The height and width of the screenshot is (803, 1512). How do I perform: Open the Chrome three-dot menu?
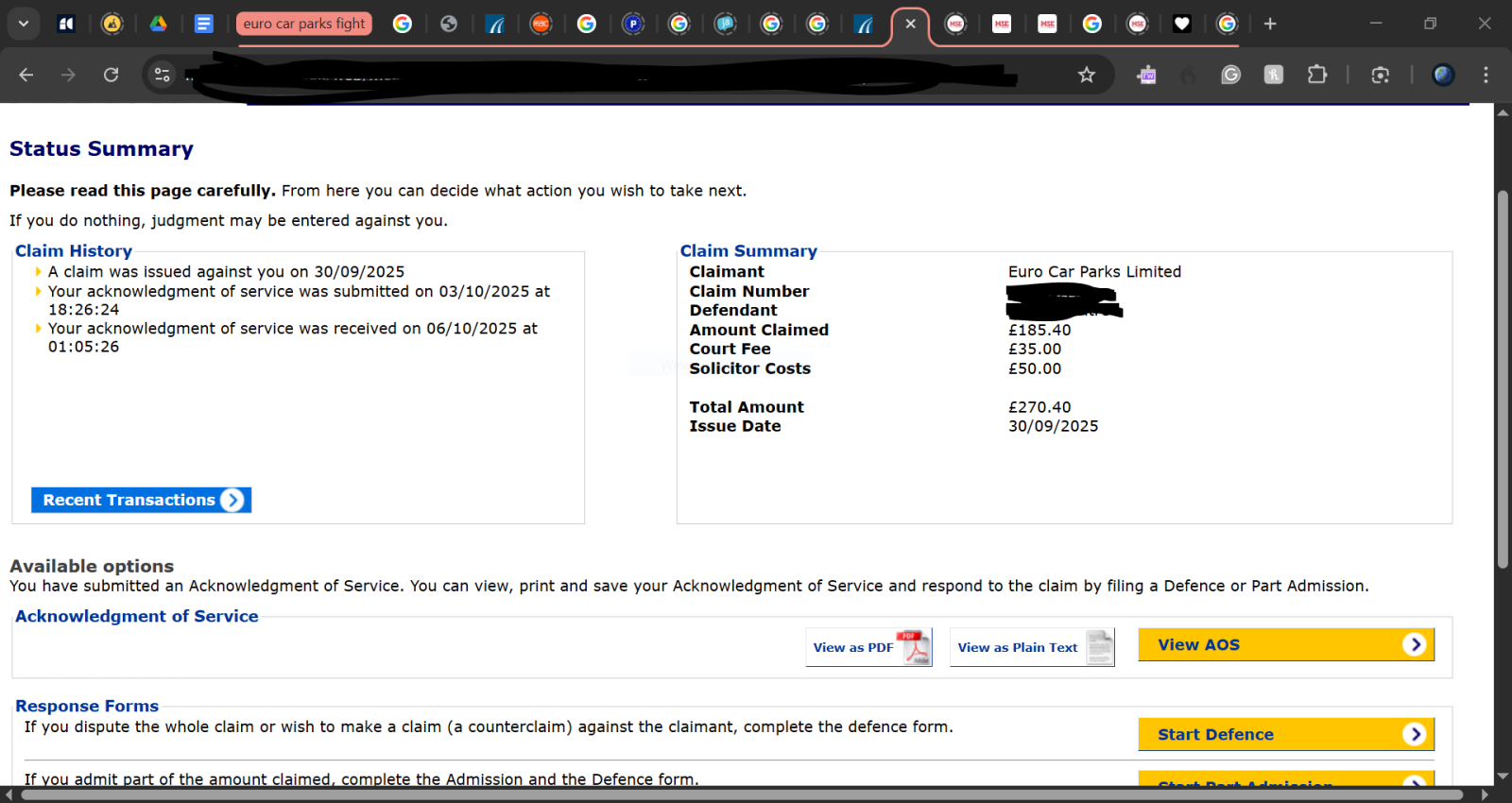click(x=1486, y=75)
